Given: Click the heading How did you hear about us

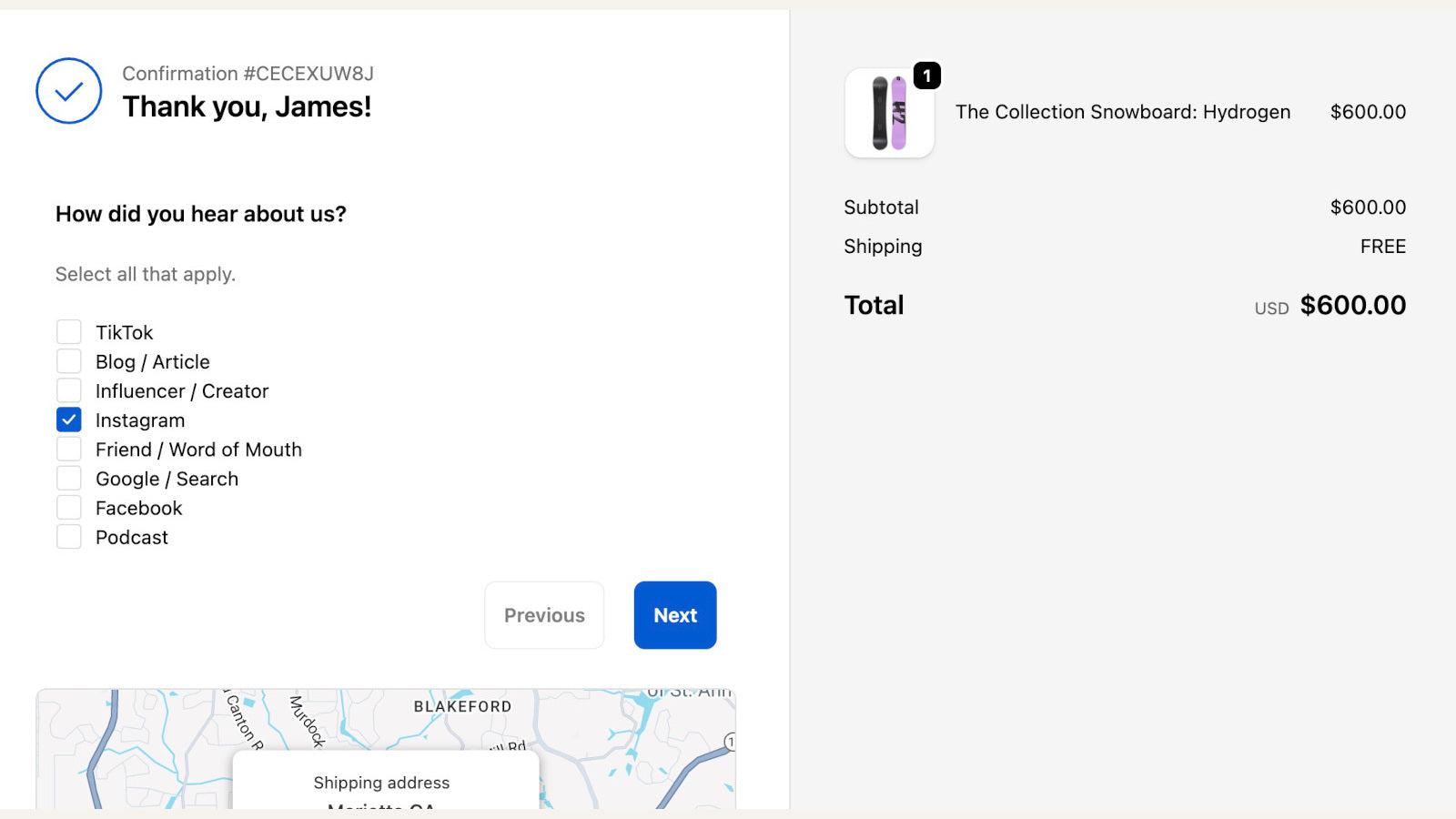Looking at the screenshot, I should point(201,214).
